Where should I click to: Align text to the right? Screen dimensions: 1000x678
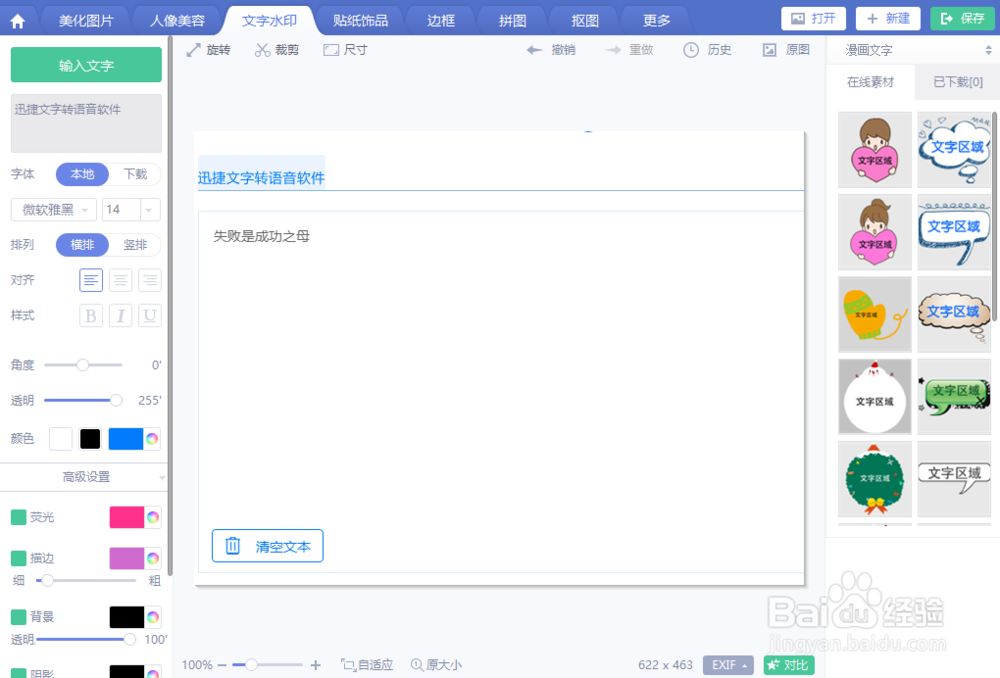[x=150, y=280]
